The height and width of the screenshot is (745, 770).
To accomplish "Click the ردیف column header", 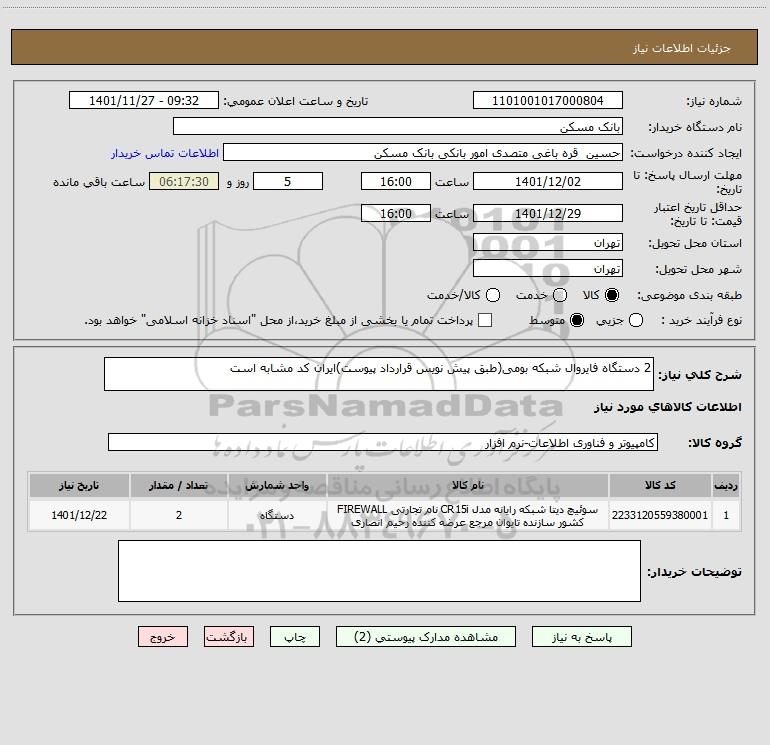I will coord(726,485).
